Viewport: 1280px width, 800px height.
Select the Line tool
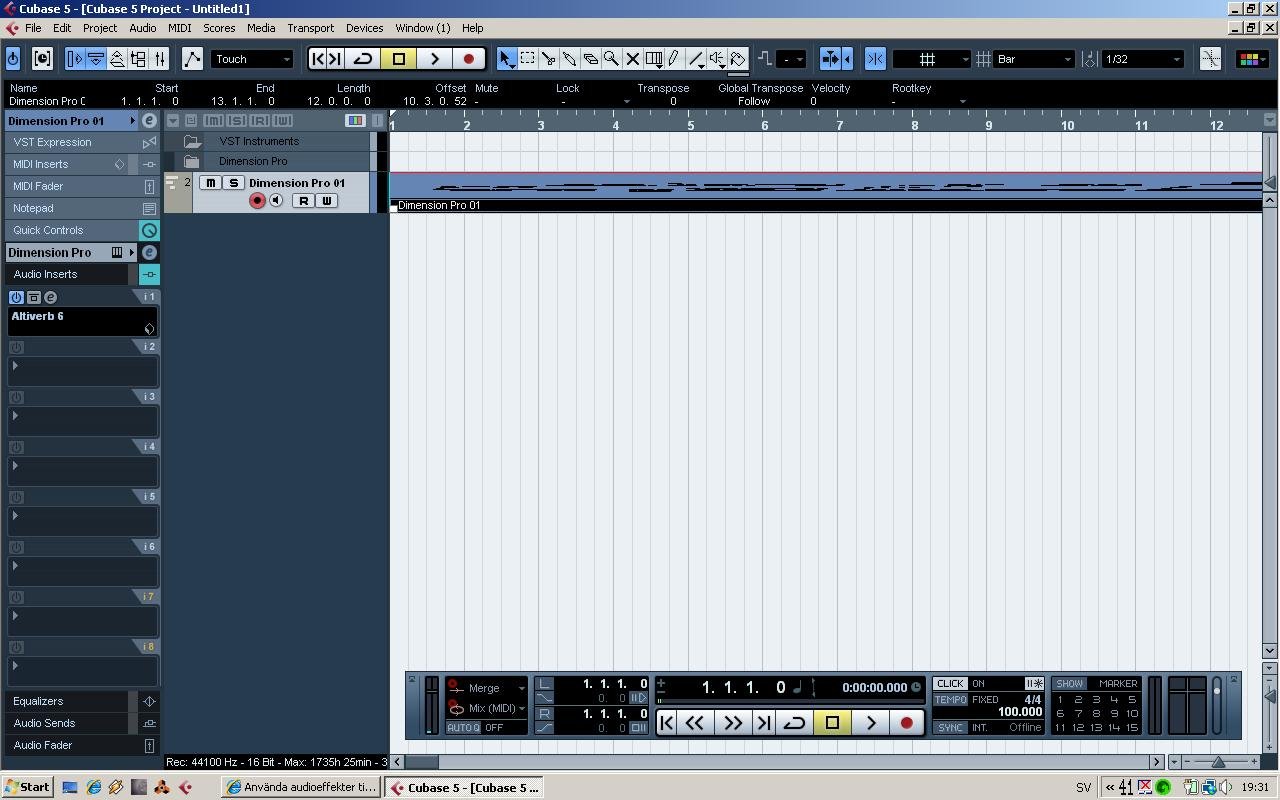tap(696, 59)
